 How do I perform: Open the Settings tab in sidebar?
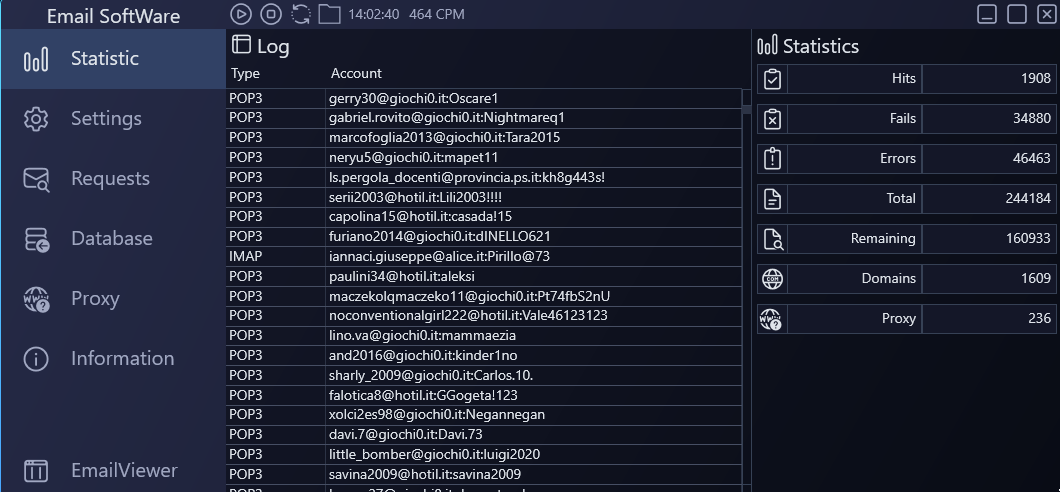[x=106, y=119]
